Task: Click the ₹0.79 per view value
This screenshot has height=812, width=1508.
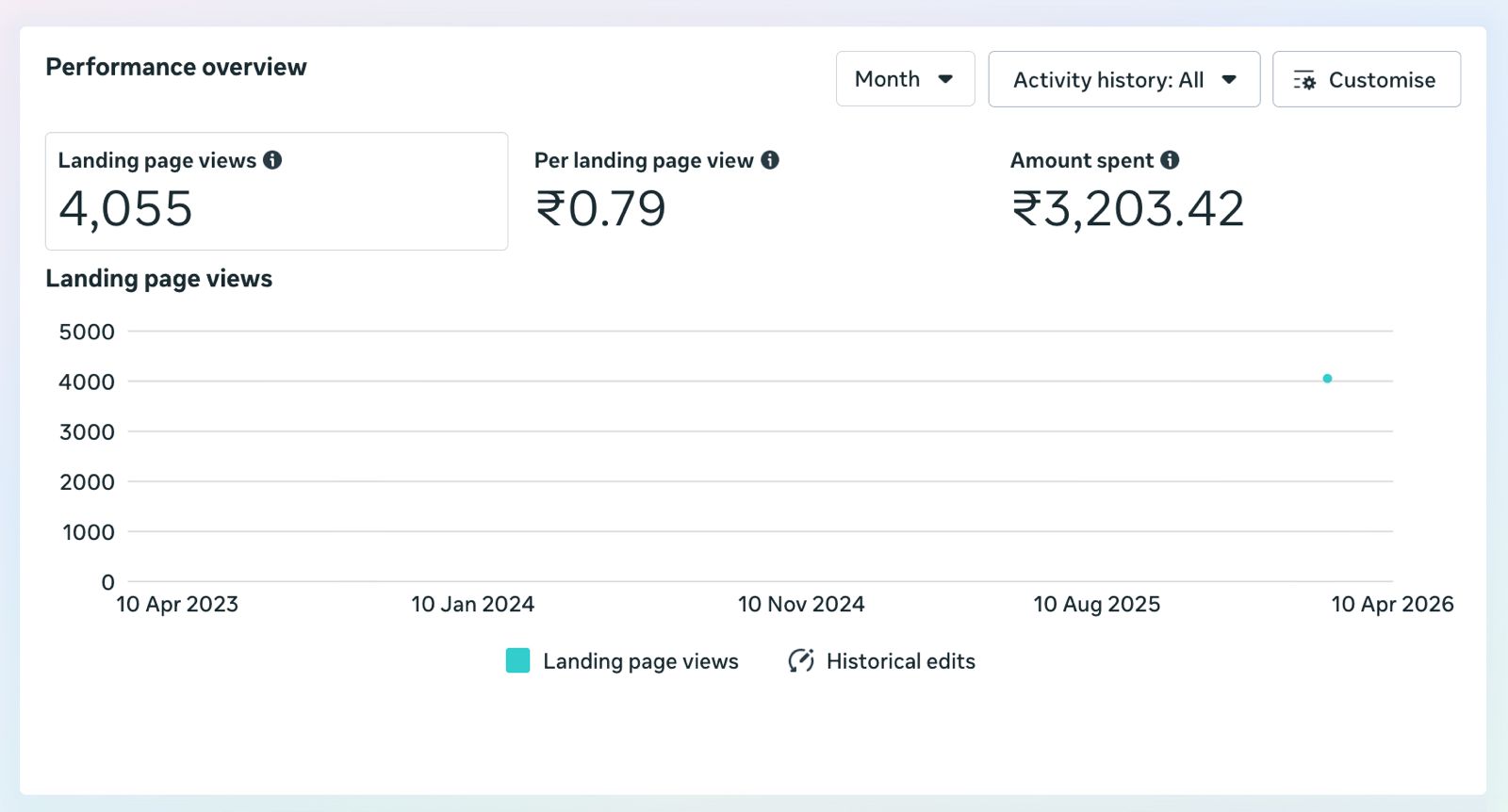Action: click(600, 209)
